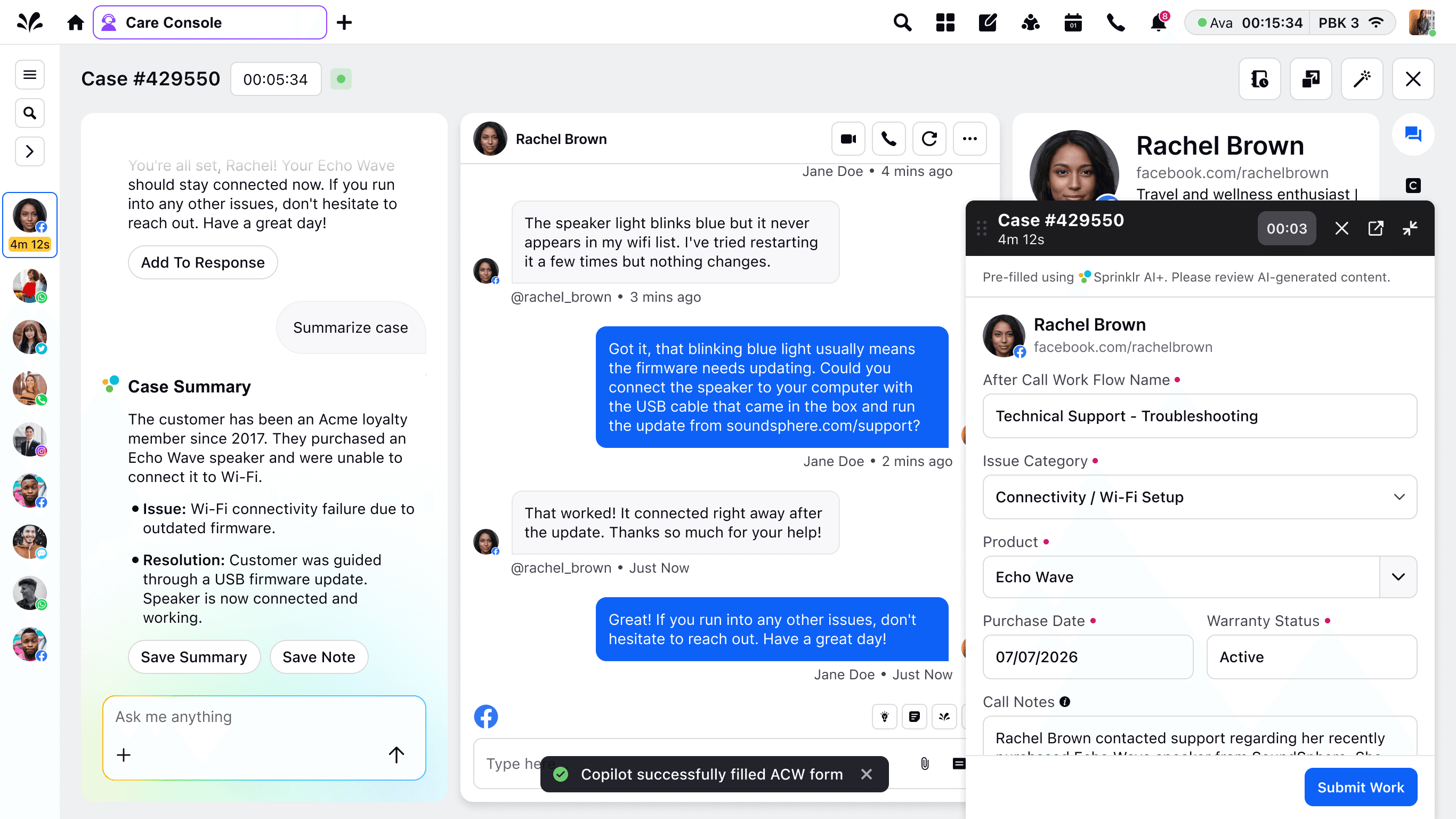This screenshot has width=1456, height=819.
Task: Grab the ACW panel drag handle
Action: (x=982, y=229)
